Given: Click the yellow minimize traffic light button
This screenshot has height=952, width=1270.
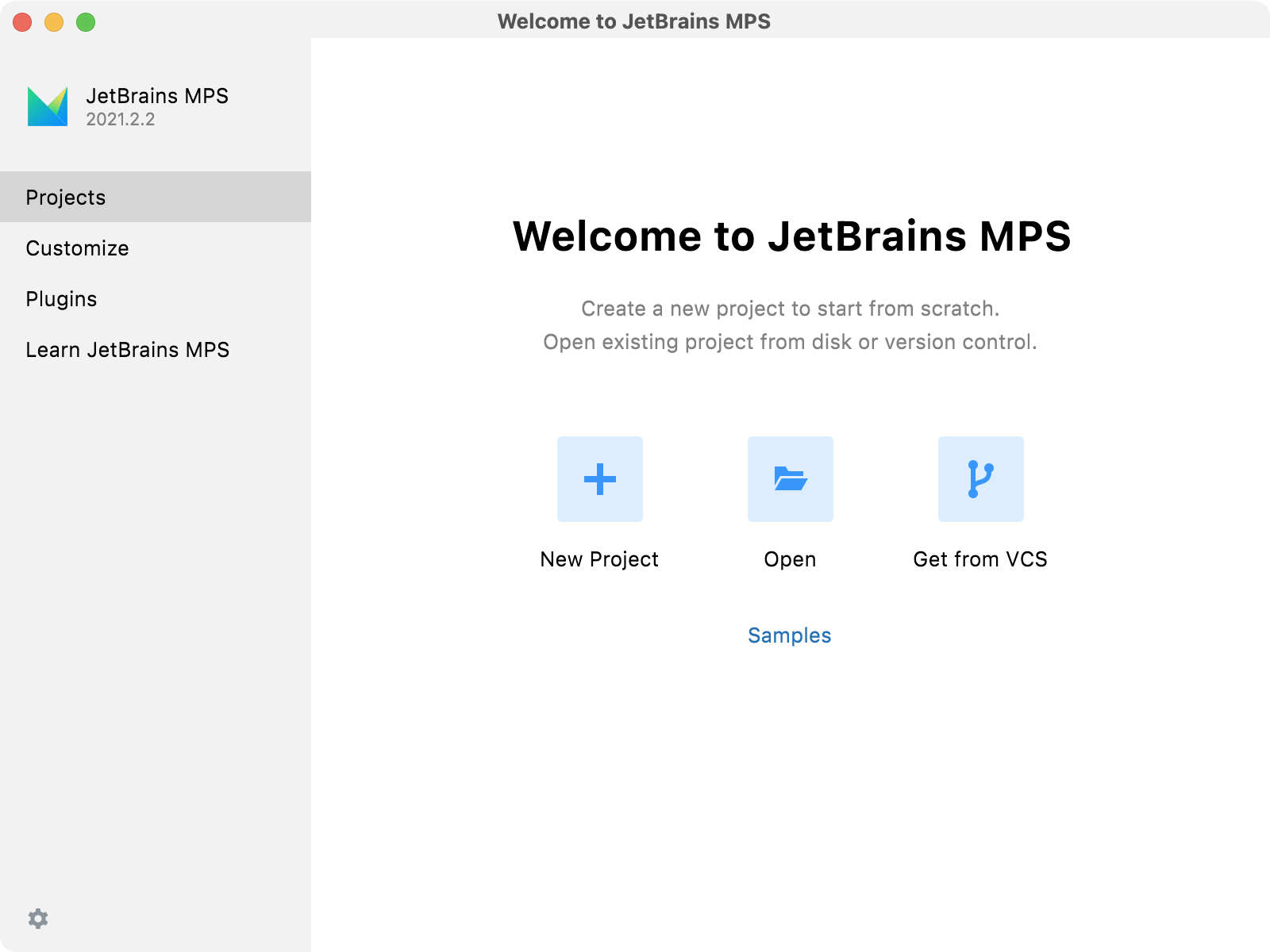Looking at the screenshot, I should point(53,23).
